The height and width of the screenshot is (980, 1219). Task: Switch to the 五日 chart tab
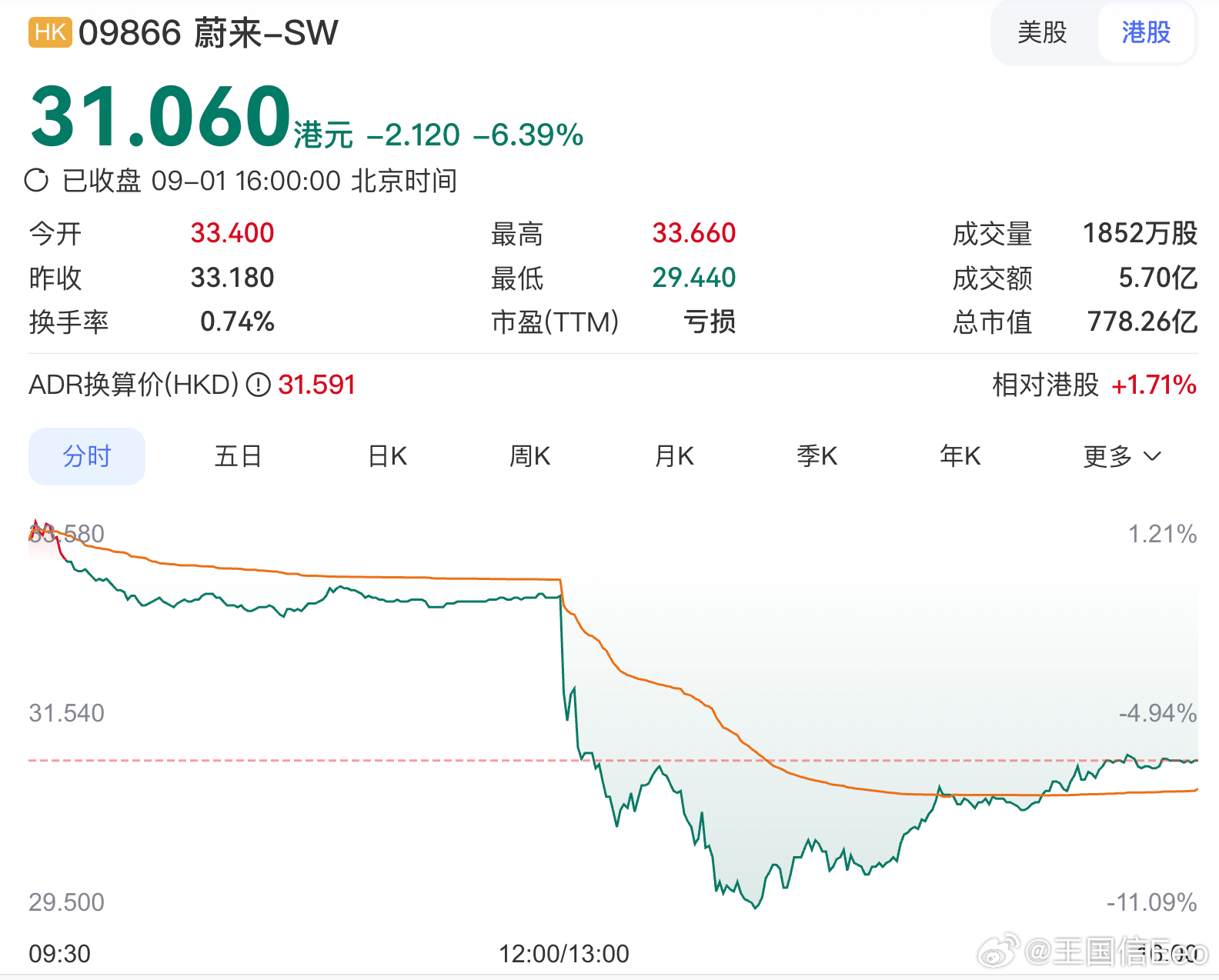tap(238, 456)
